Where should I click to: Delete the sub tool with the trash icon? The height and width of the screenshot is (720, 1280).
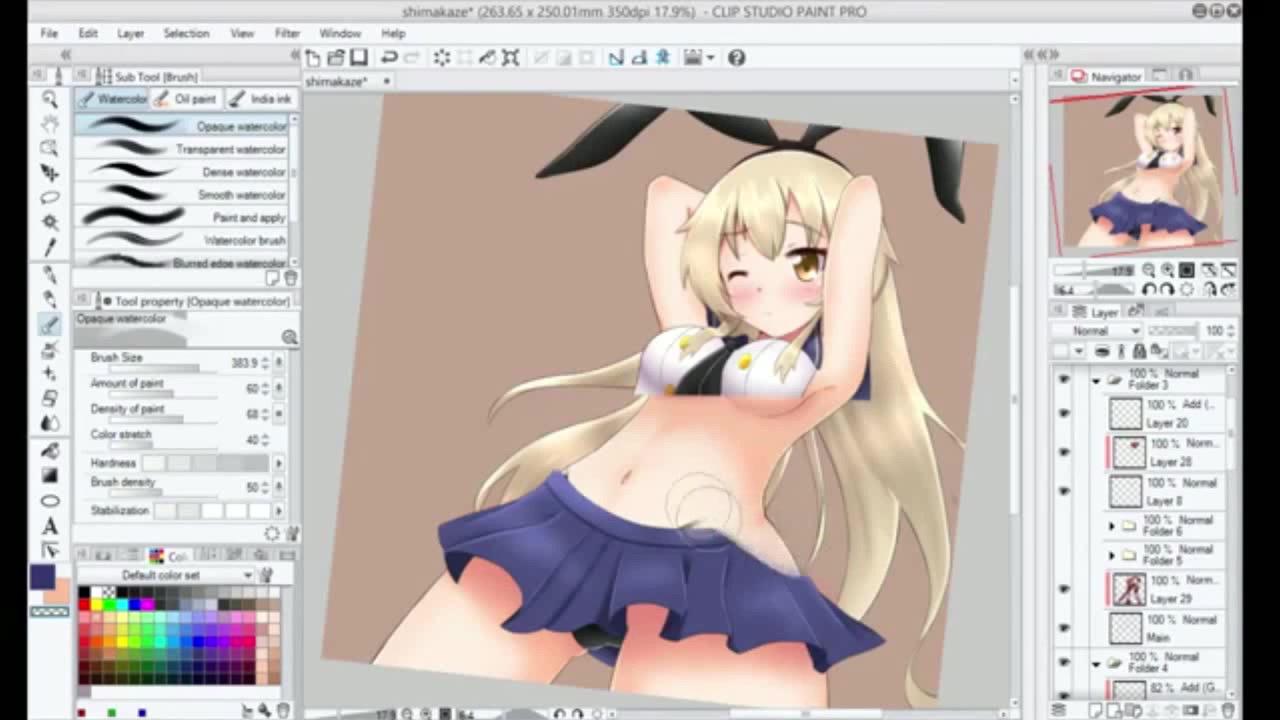291,278
